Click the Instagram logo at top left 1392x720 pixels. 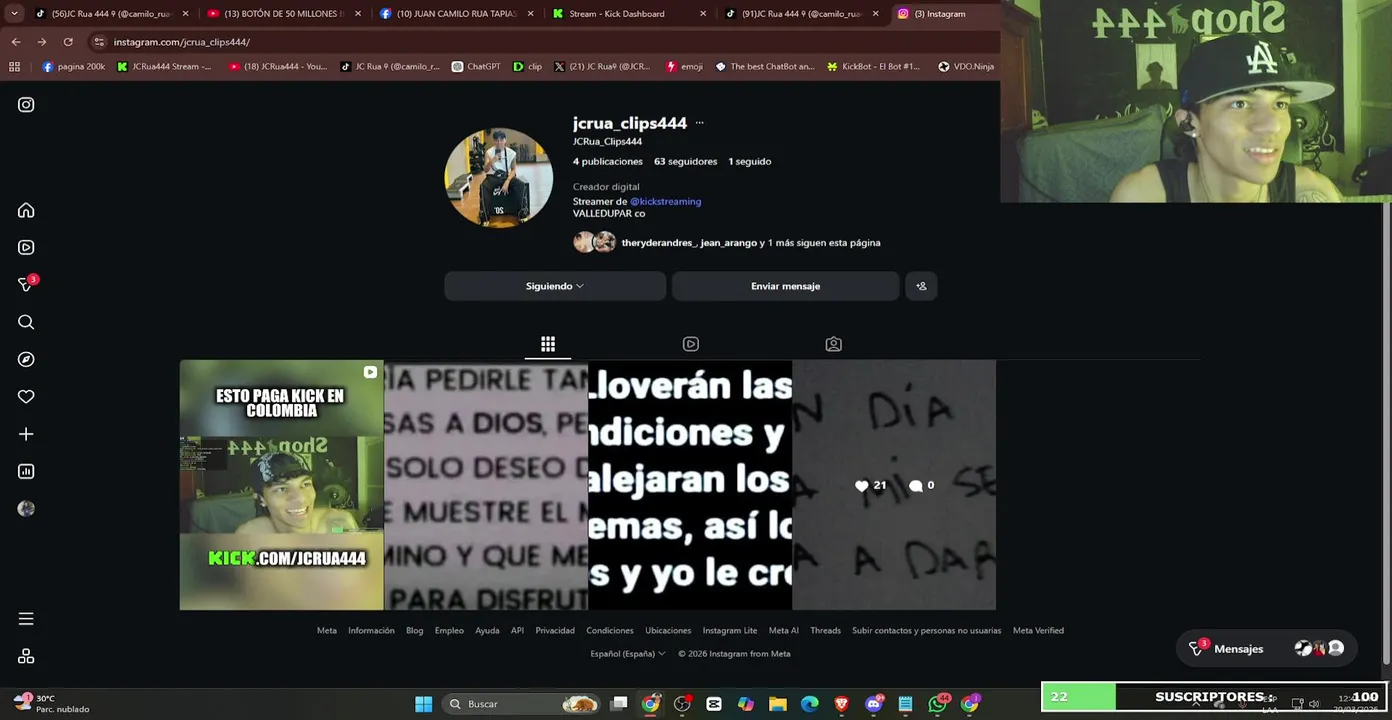click(26, 105)
